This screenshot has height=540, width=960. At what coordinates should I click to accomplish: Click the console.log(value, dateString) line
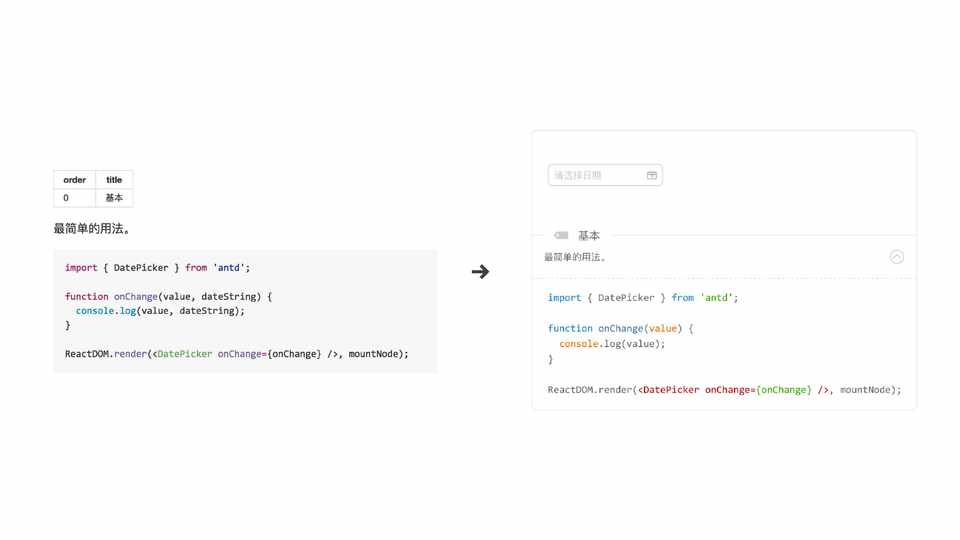pos(160,311)
